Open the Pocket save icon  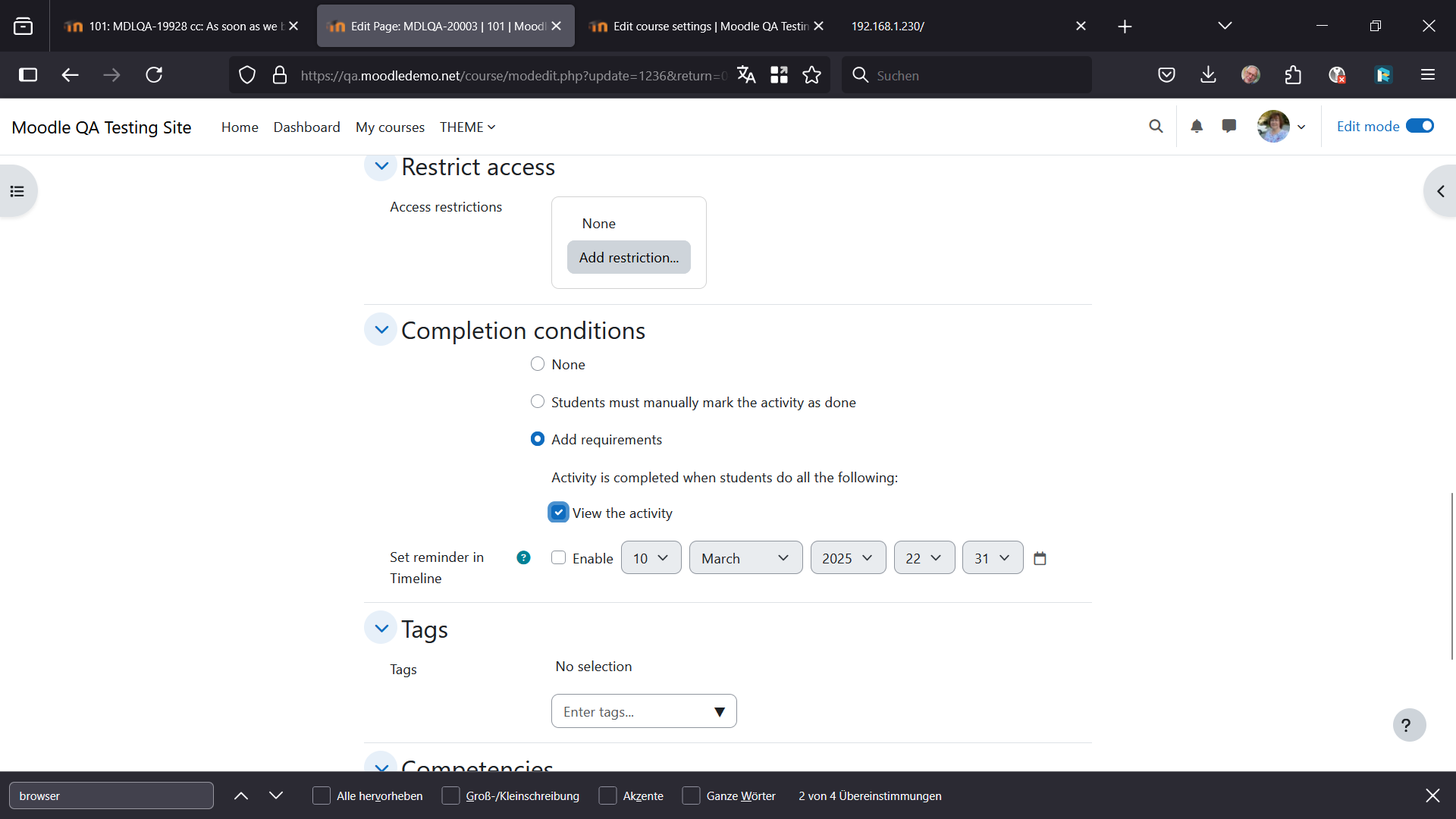(x=1166, y=75)
